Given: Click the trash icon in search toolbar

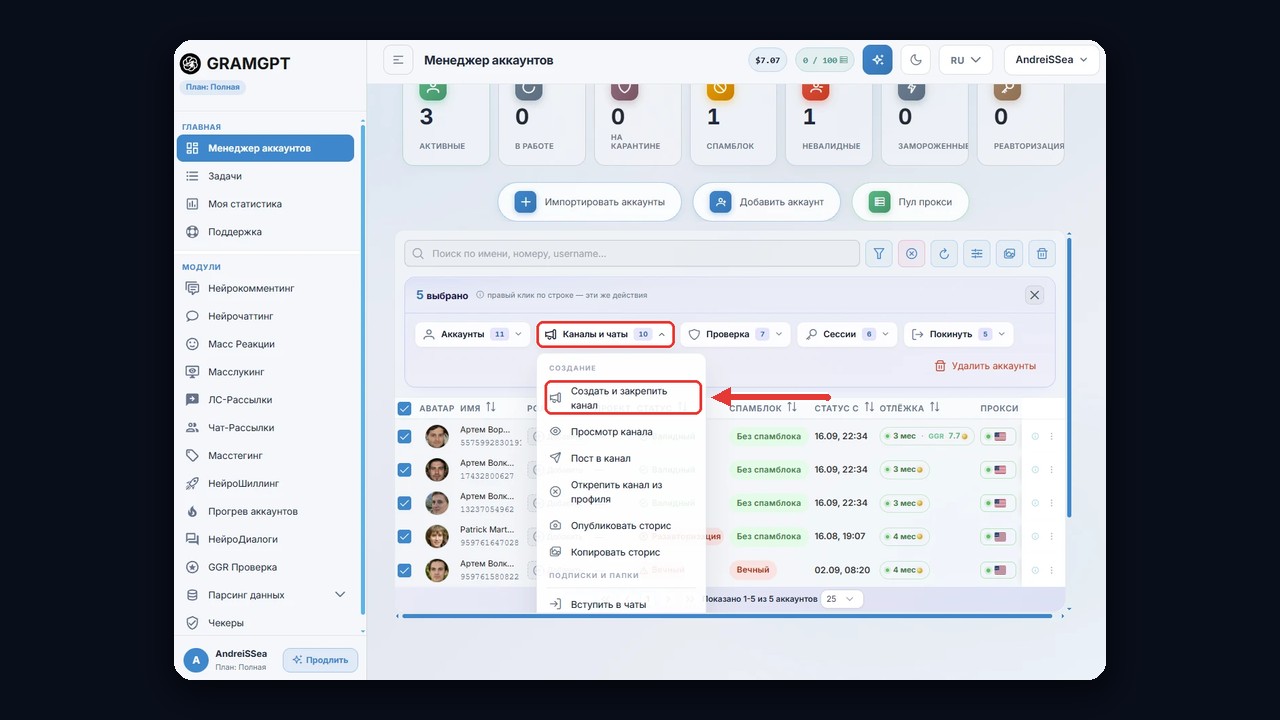Looking at the screenshot, I should (1042, 254).
